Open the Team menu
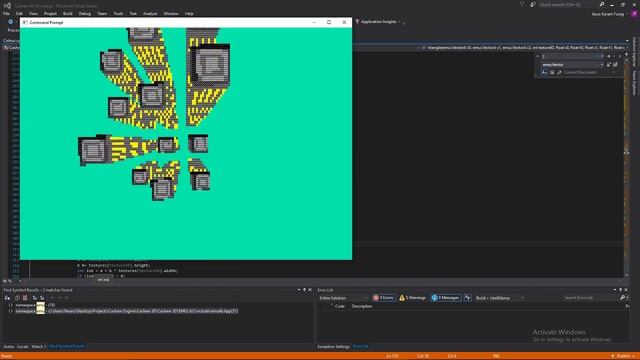640x360 pixels. [102, 13]
